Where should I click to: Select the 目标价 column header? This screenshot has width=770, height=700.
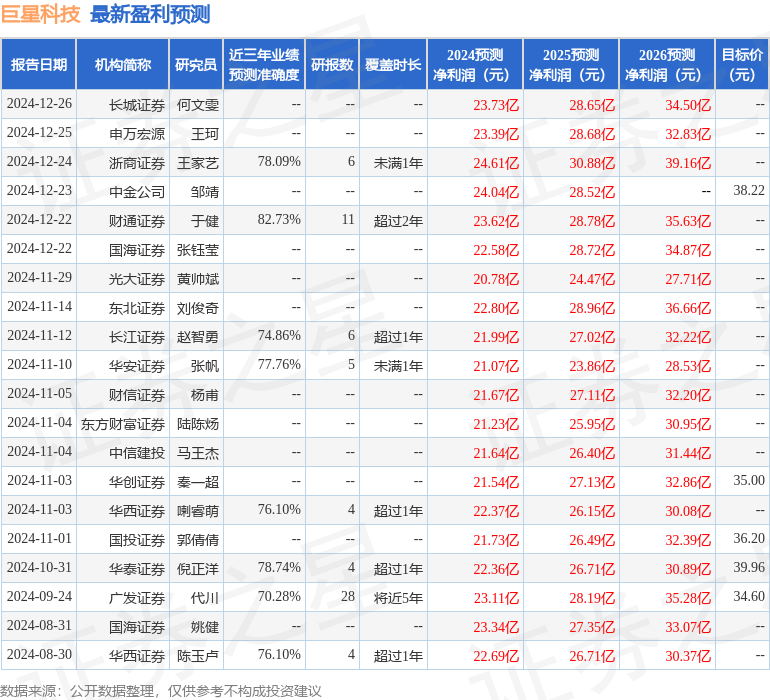[x=742, y=64]
